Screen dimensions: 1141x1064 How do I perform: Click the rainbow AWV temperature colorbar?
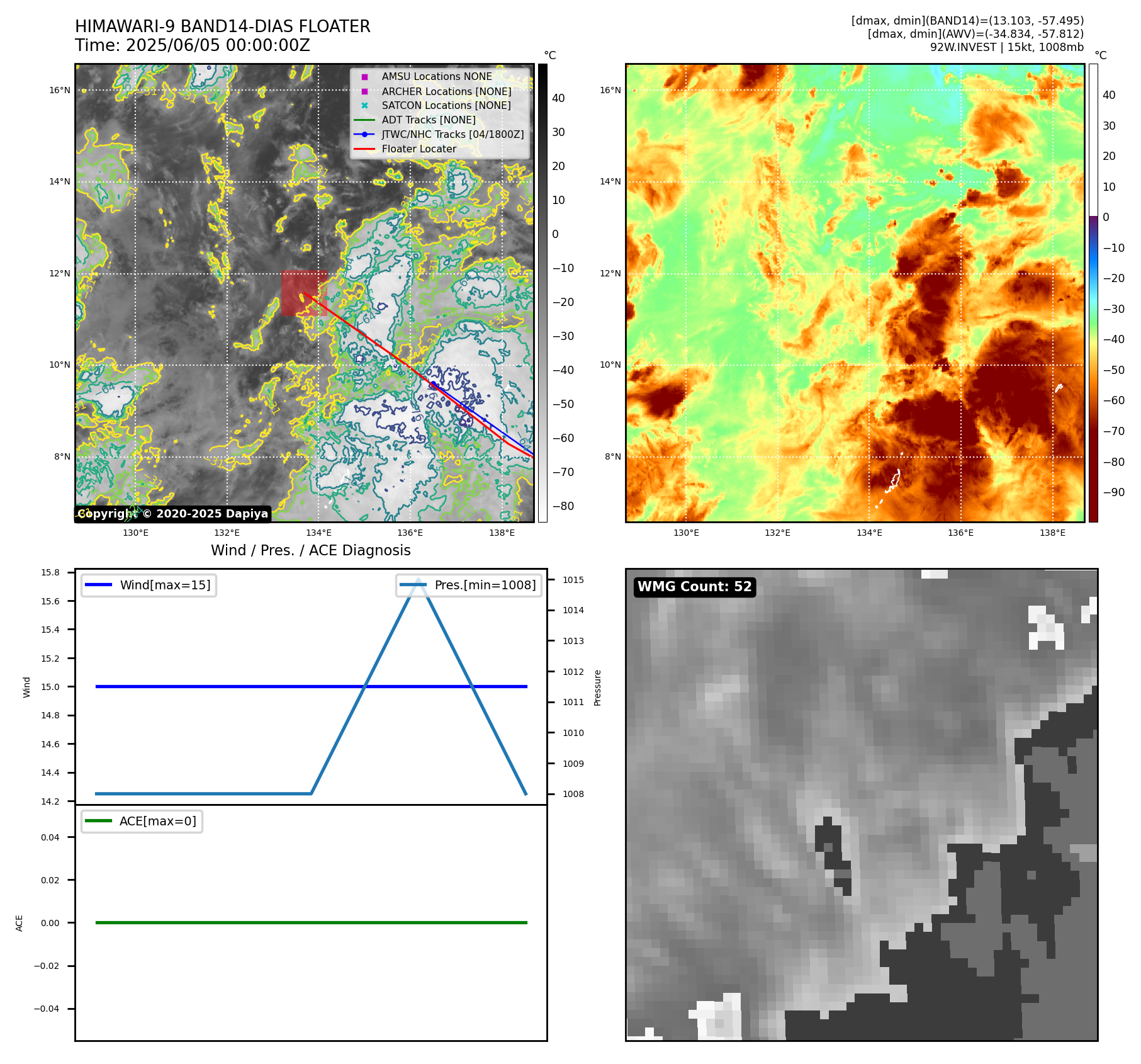[x=1093, y=293]
